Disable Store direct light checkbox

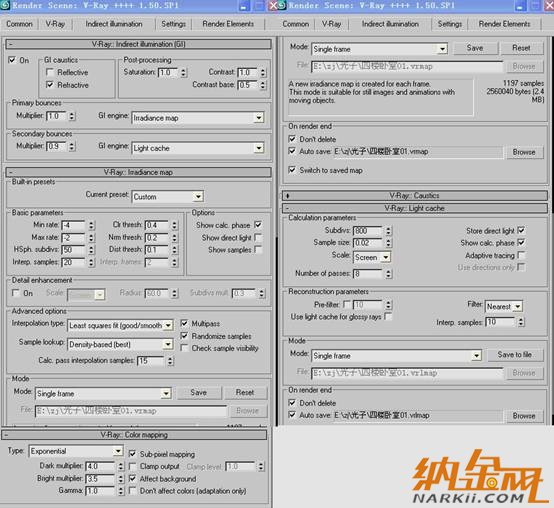521,230
